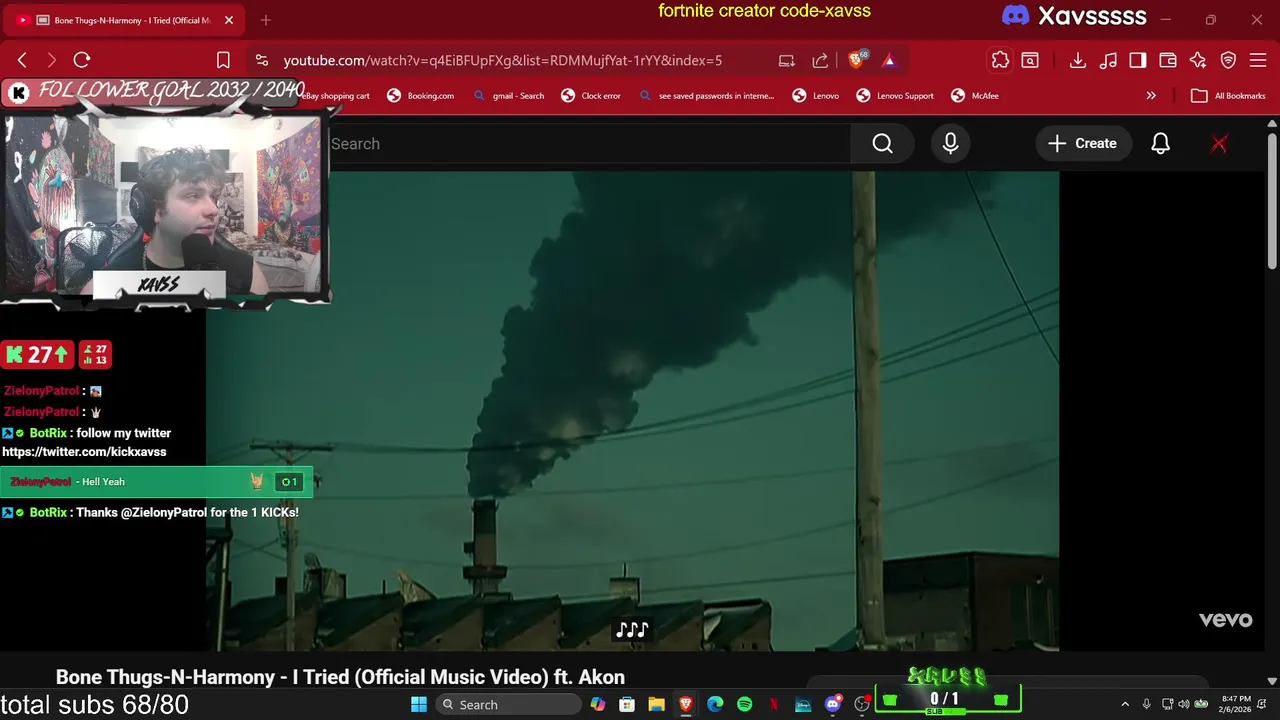The width and height of the screenshot is (1280, 720).
Task: Open a new browser tab
Action: click(x=265, y=20)
